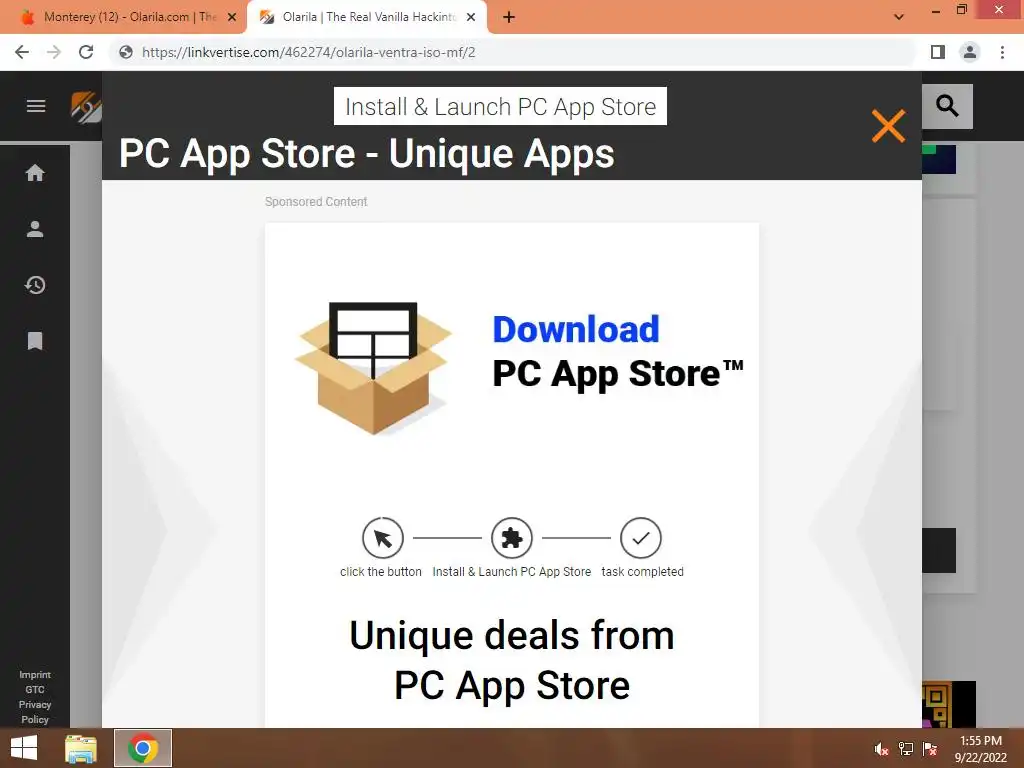The width and height of the screenshot is (1024, 768).
Task: Click the puzzle piece install step icon
Action: [511, 538]
